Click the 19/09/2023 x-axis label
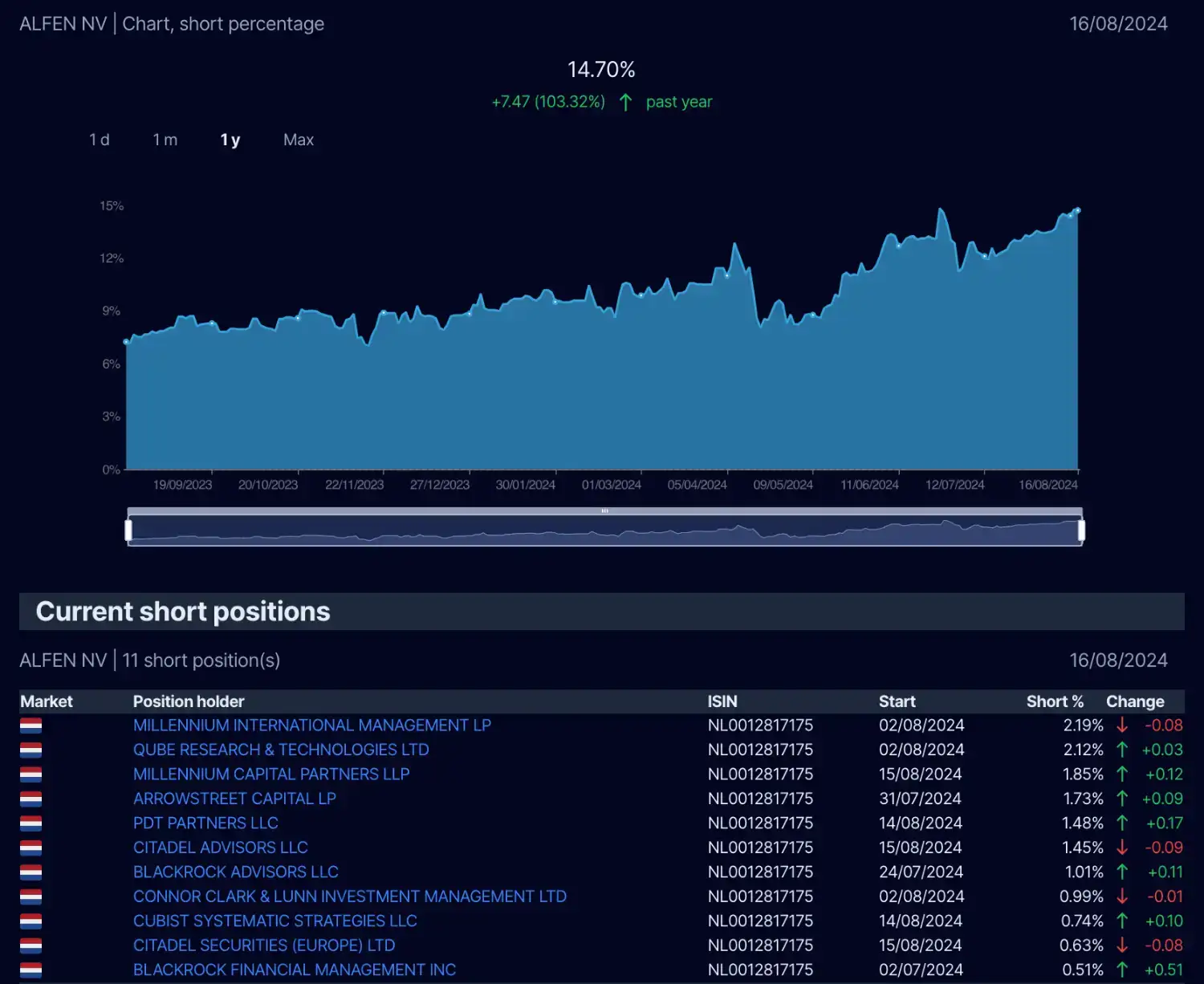Screen dimensions: 1204x984 coord(183,485)
